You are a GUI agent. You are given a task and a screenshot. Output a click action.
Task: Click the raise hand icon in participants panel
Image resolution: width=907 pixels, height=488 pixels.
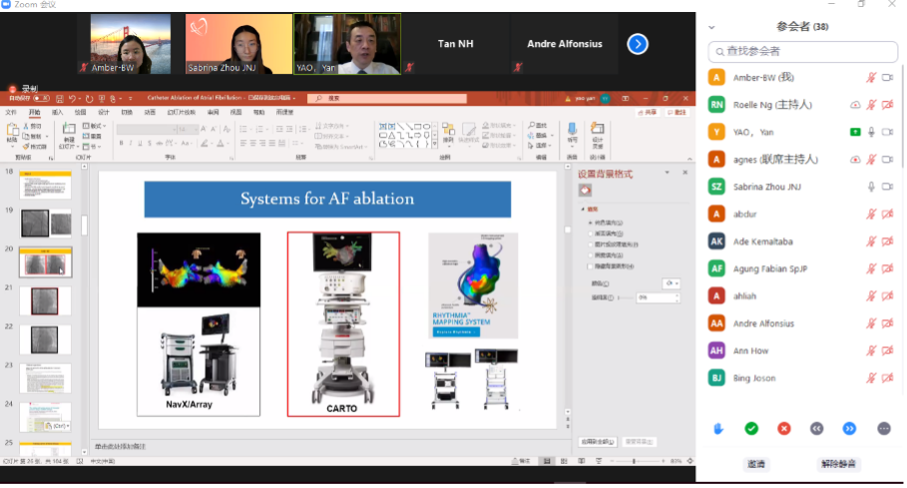(718, 428)
